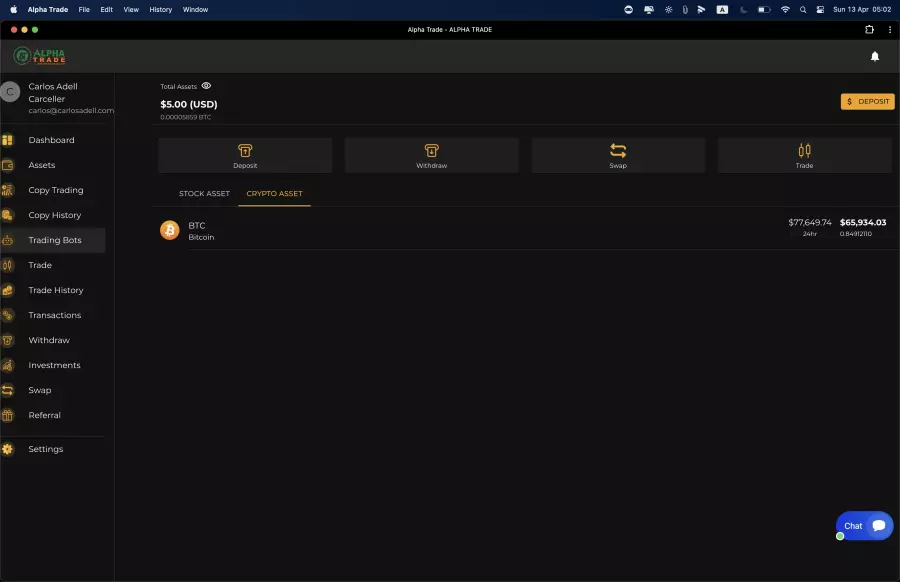The height and width of the screenshot is (582, 900).
Task: Open the Edit menu
Action: point(106,10)
